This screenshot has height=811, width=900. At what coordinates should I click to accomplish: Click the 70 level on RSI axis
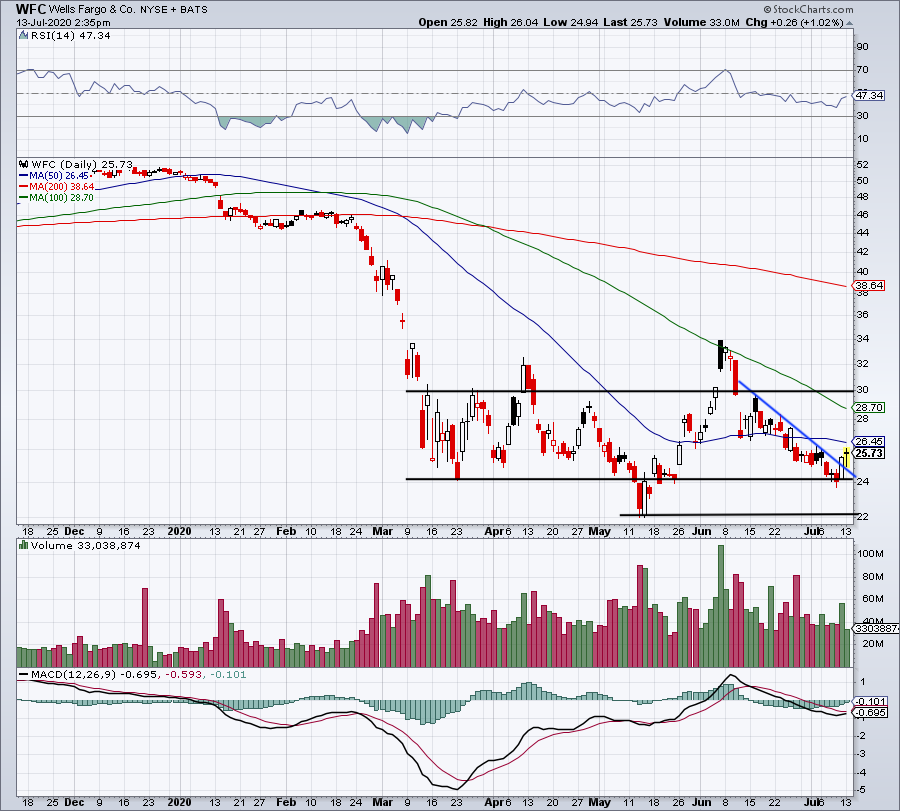coord(862,70)
